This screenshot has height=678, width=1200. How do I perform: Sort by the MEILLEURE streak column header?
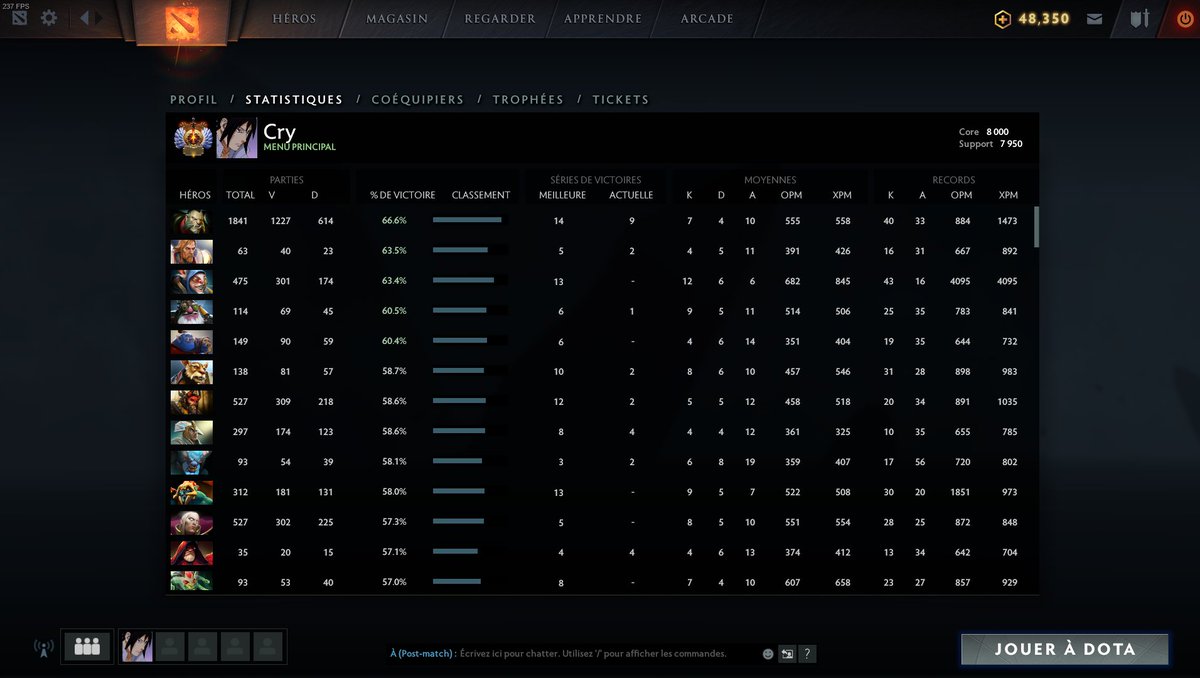pyautogui.click(x=562, y=195)
